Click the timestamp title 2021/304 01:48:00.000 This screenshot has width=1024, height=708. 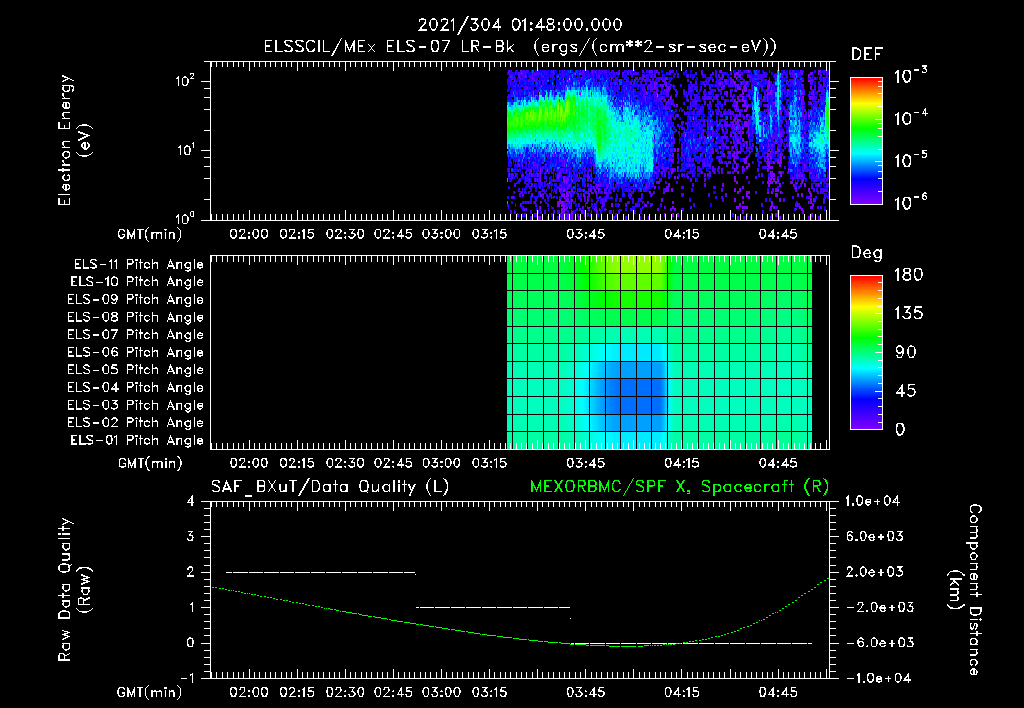520,25
